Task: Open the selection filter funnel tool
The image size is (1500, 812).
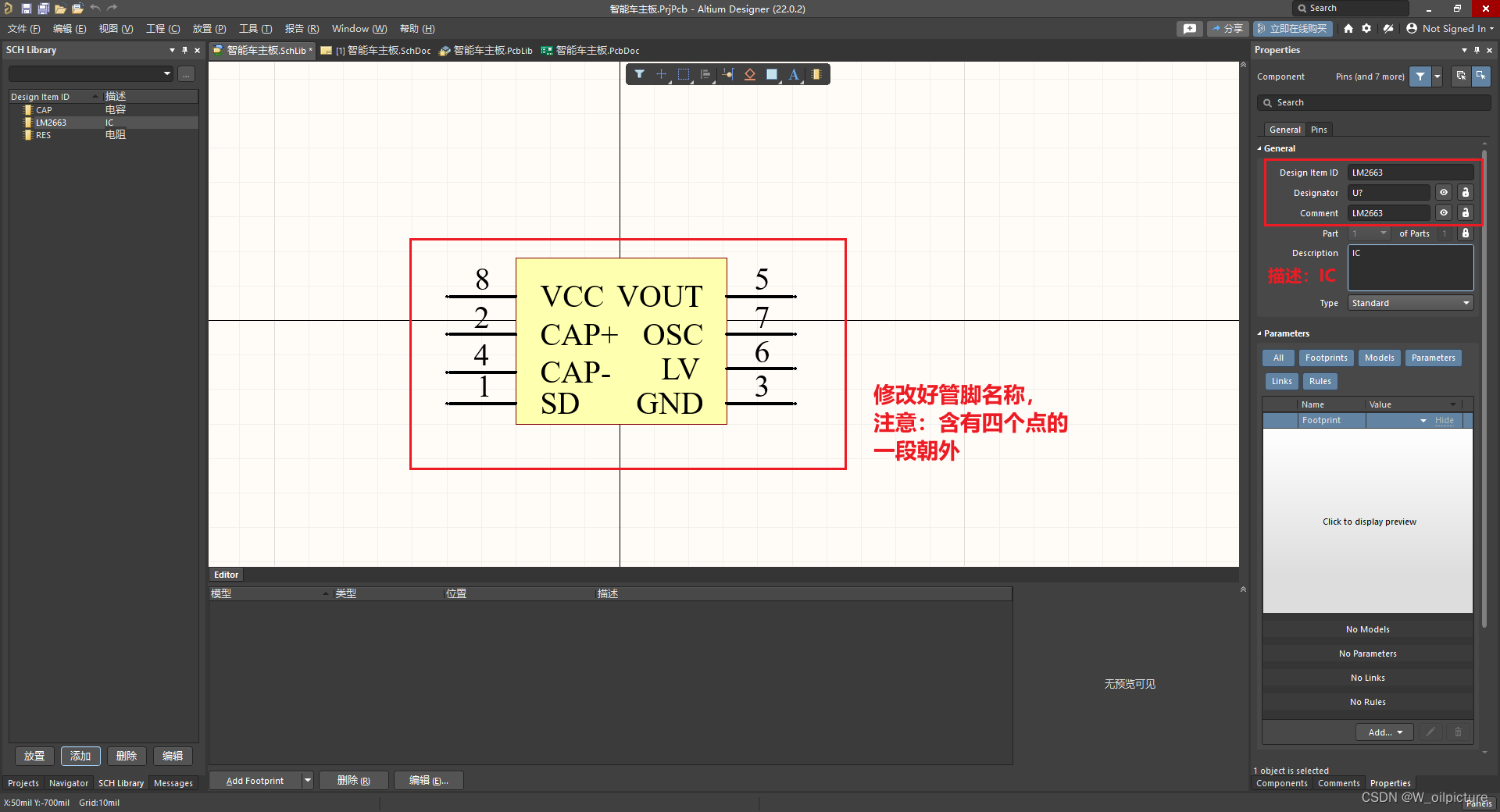Action: pos(639,74)
